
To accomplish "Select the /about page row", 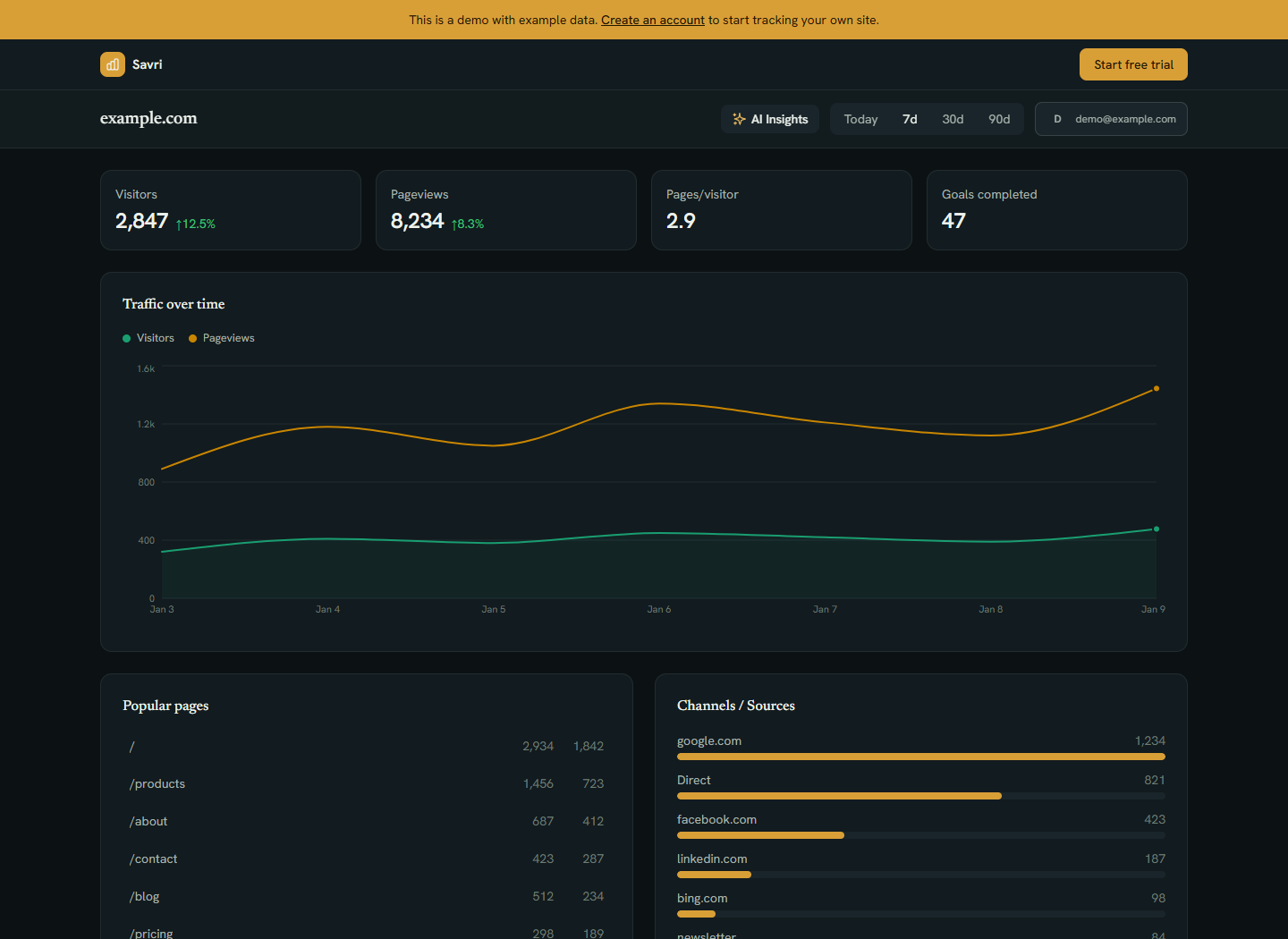I will [367, 821].
